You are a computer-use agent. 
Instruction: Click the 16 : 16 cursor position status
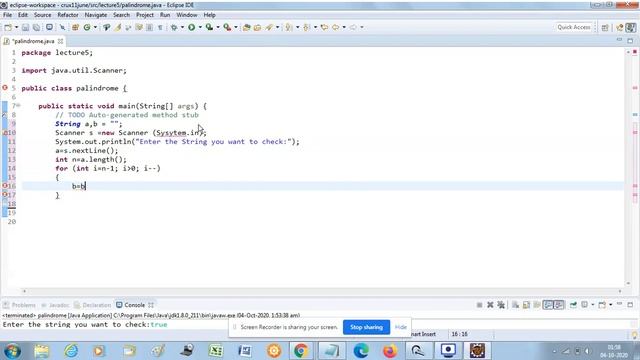pos(459,334)
